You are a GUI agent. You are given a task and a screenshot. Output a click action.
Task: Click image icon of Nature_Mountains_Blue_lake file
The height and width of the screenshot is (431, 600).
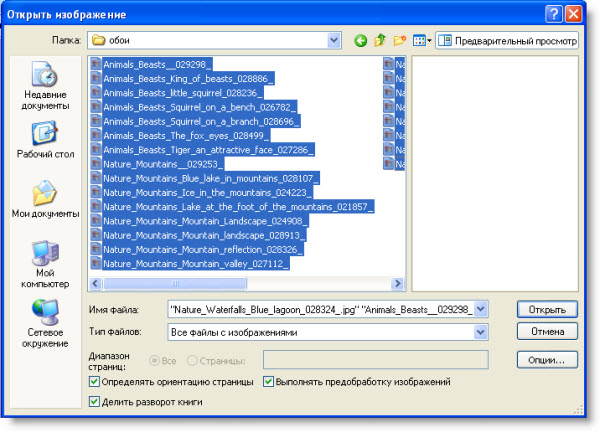(96, 178)
